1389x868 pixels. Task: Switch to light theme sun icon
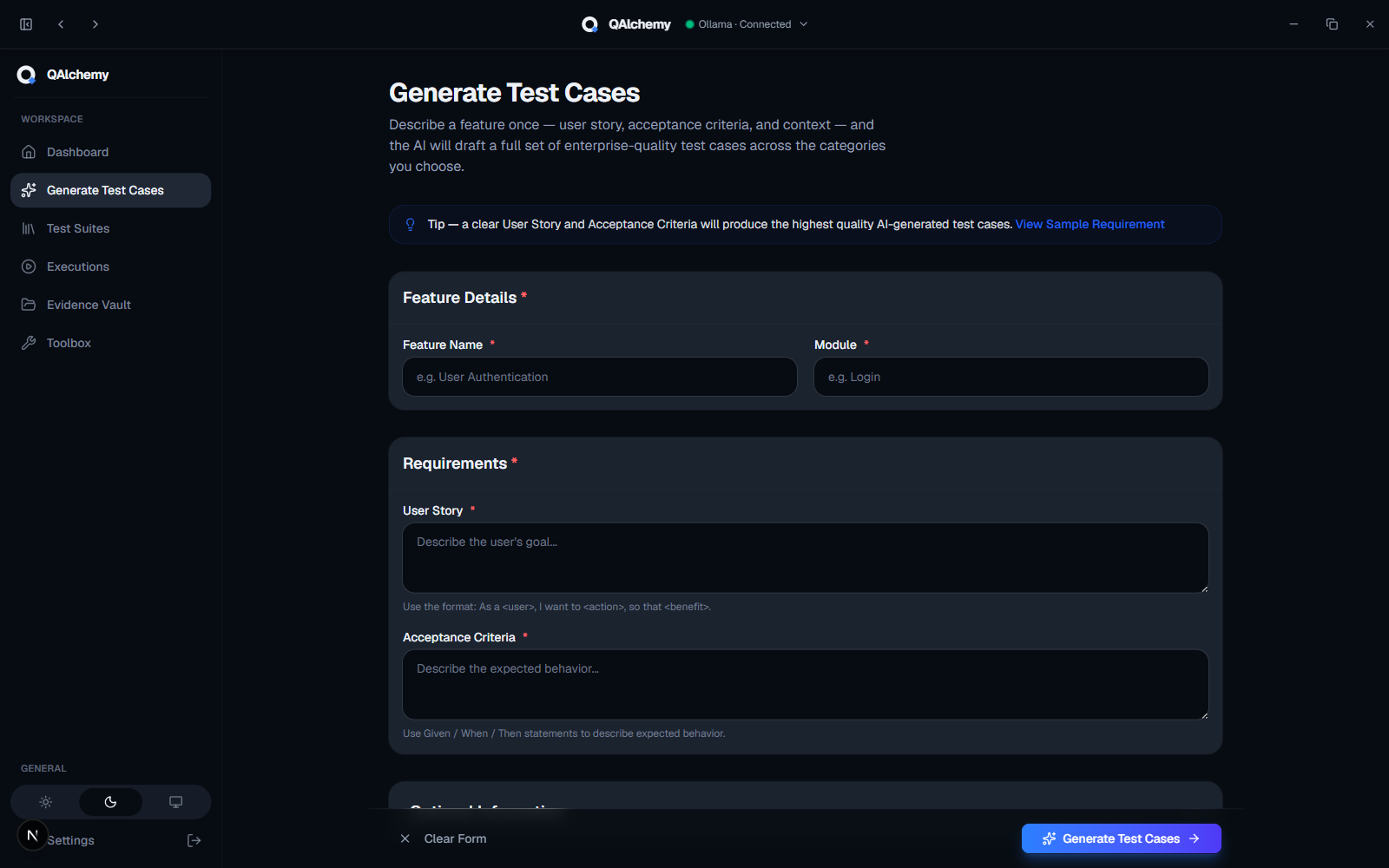(x=46, y=802)
